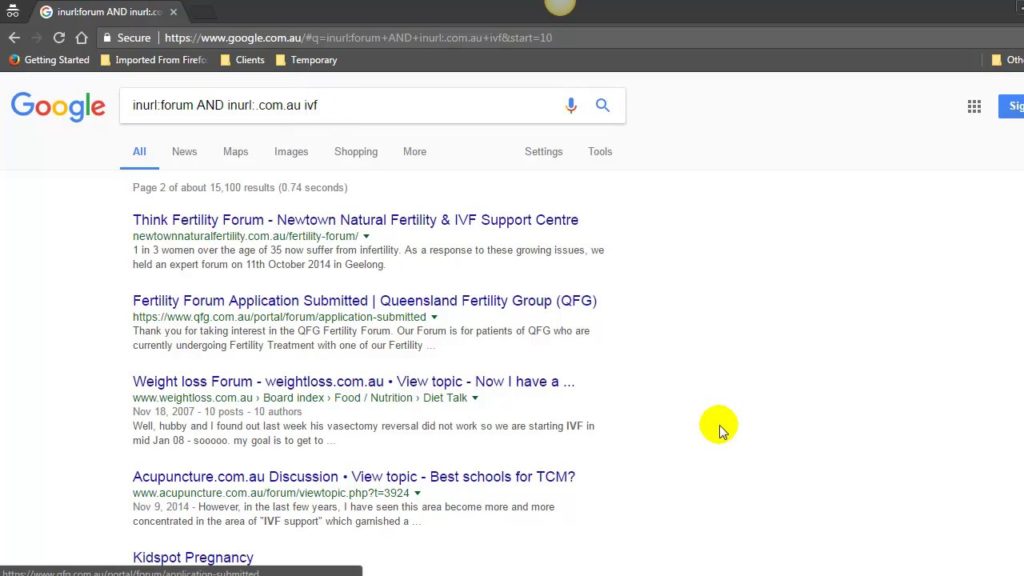This screenshot has width=1024, height=576.
Task: Open the Getting Started bookmark
Action: (x=50, y=60)
